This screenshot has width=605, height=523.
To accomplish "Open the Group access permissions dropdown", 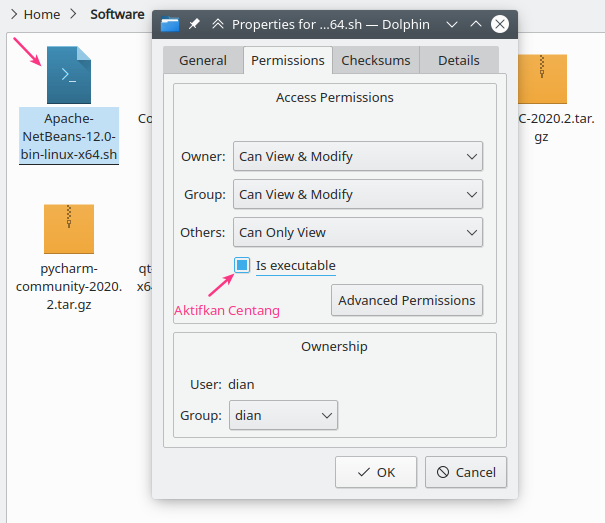I will pos(357,194).
